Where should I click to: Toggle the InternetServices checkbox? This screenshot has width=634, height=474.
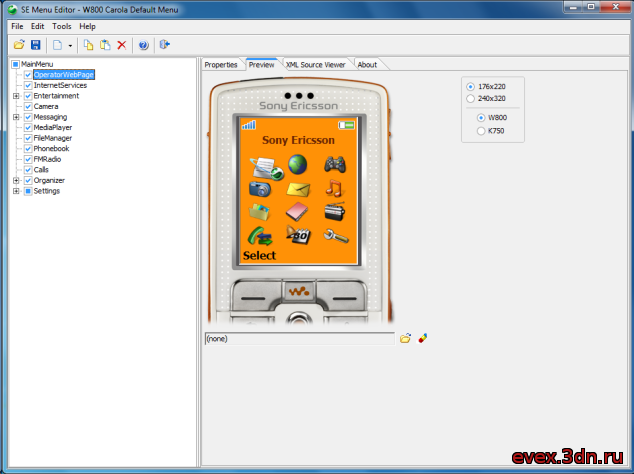click(x=28, y=85)
